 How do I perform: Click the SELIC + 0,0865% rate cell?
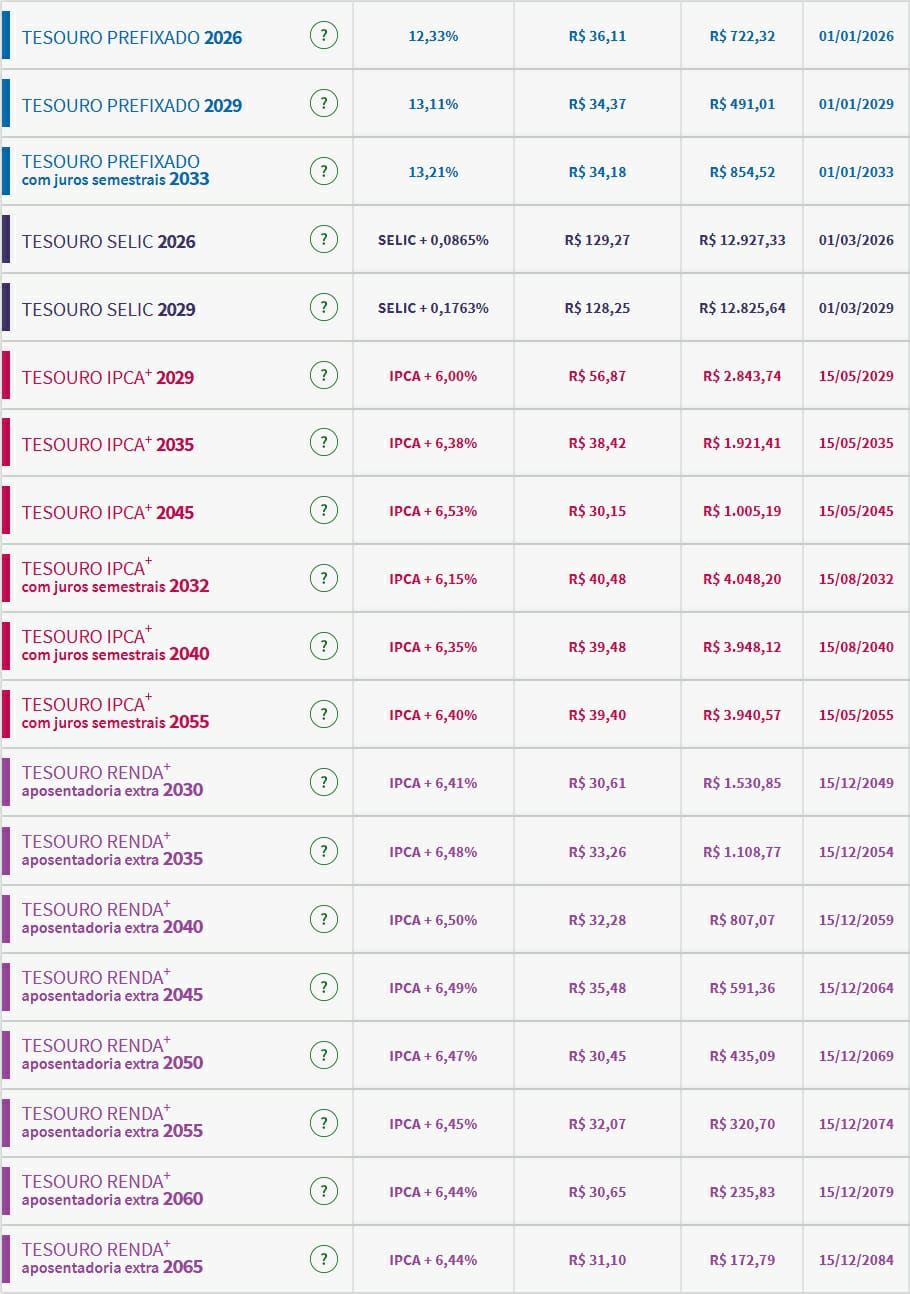tap(433, 240)
